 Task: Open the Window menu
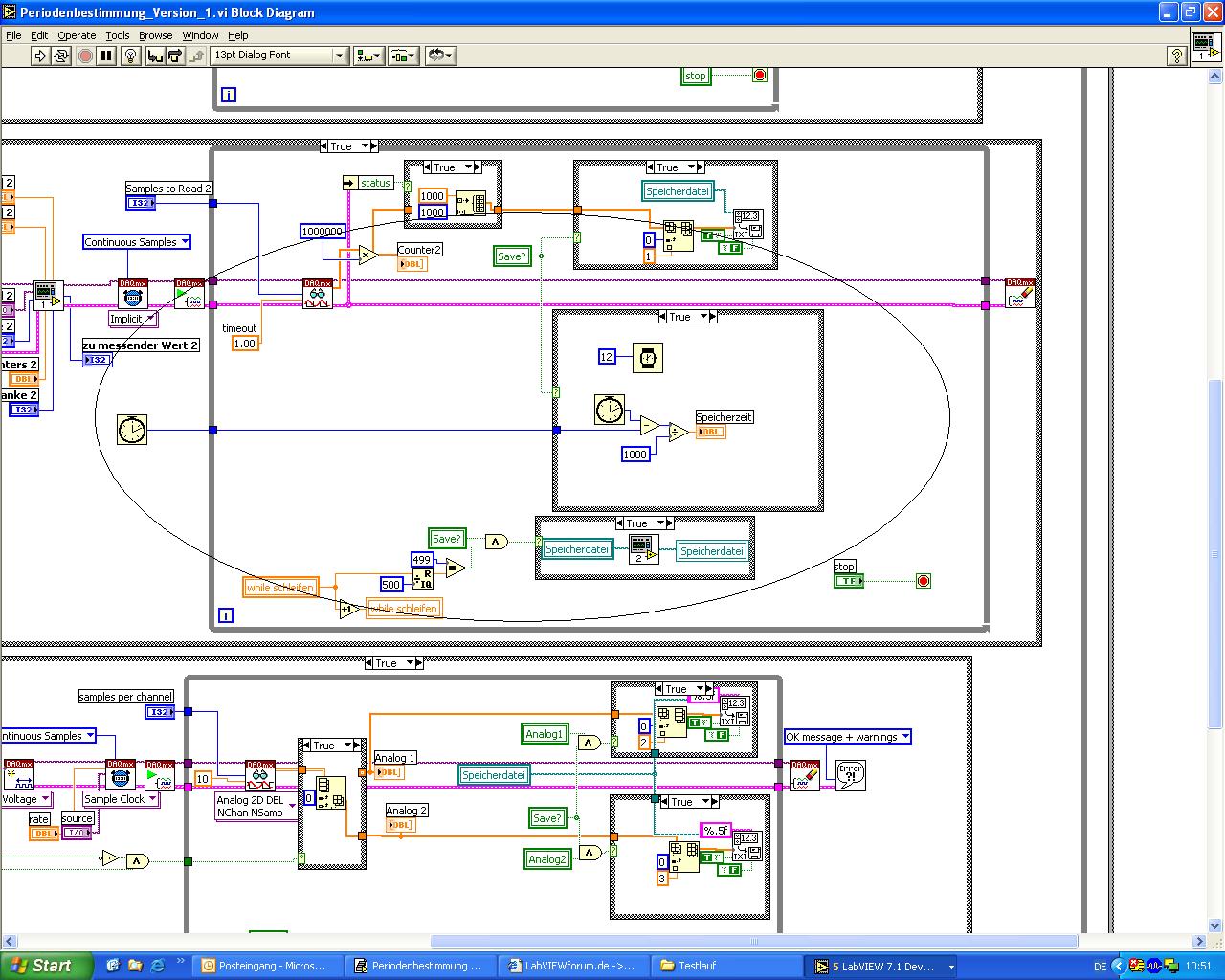click(201, 35)
